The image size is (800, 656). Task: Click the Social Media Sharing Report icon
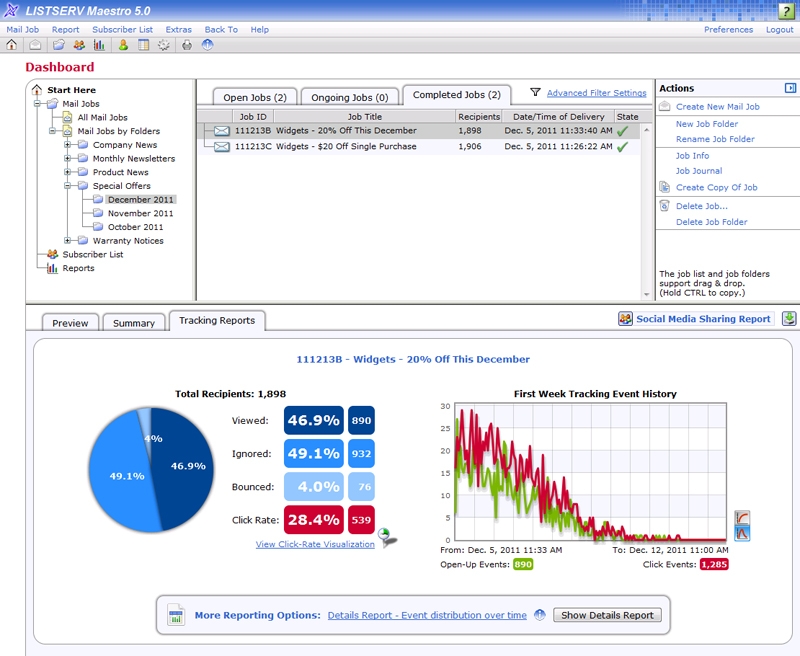(626, 319)
